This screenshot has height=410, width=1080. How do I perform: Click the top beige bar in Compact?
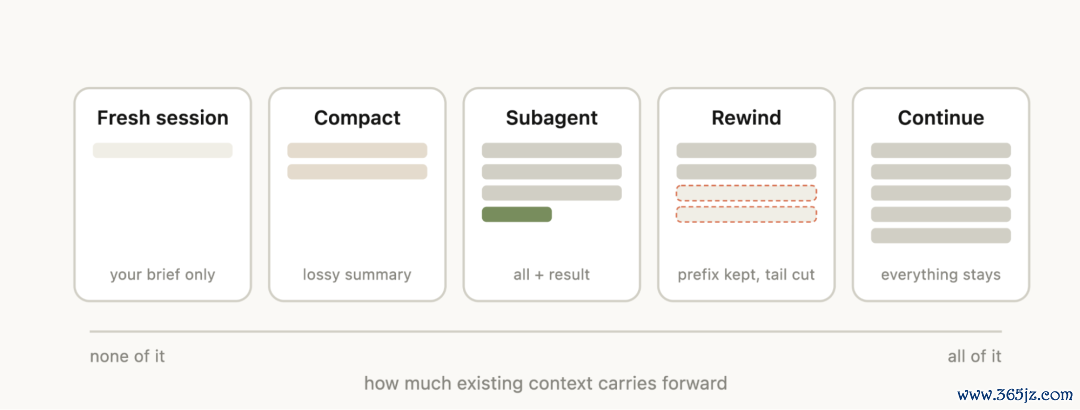[x=357, y=150]
